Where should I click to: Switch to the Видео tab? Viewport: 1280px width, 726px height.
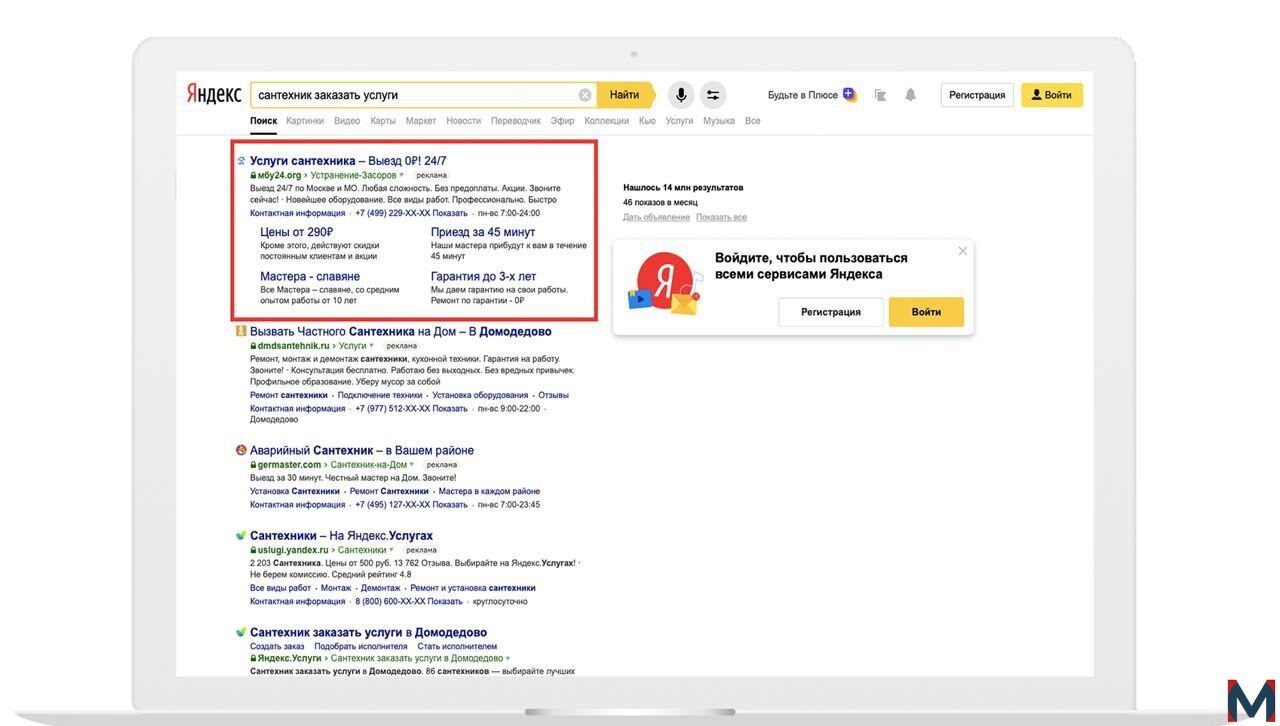coord(347,121)
